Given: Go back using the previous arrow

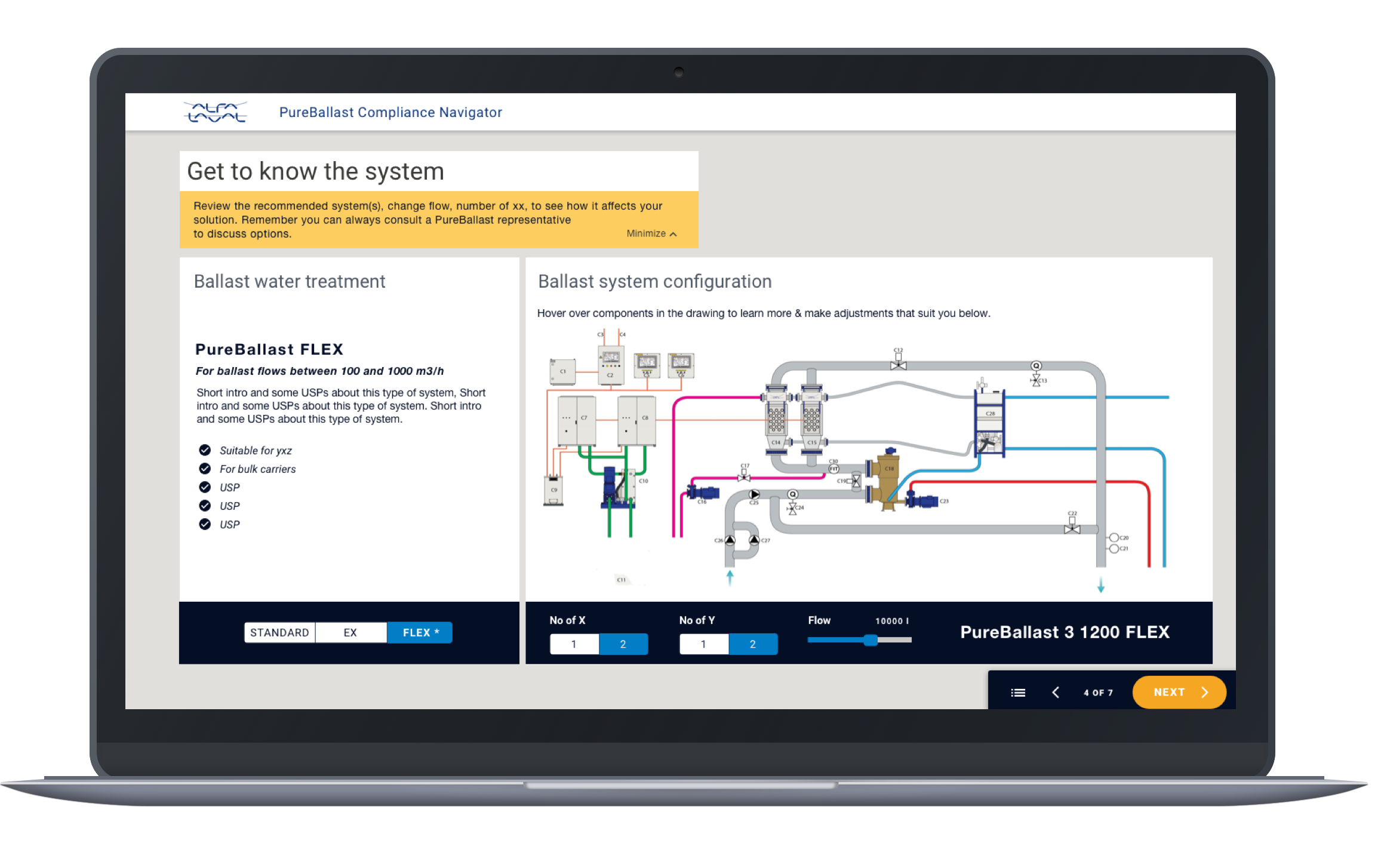Looking at the screenshot, I should [1056, 692].
